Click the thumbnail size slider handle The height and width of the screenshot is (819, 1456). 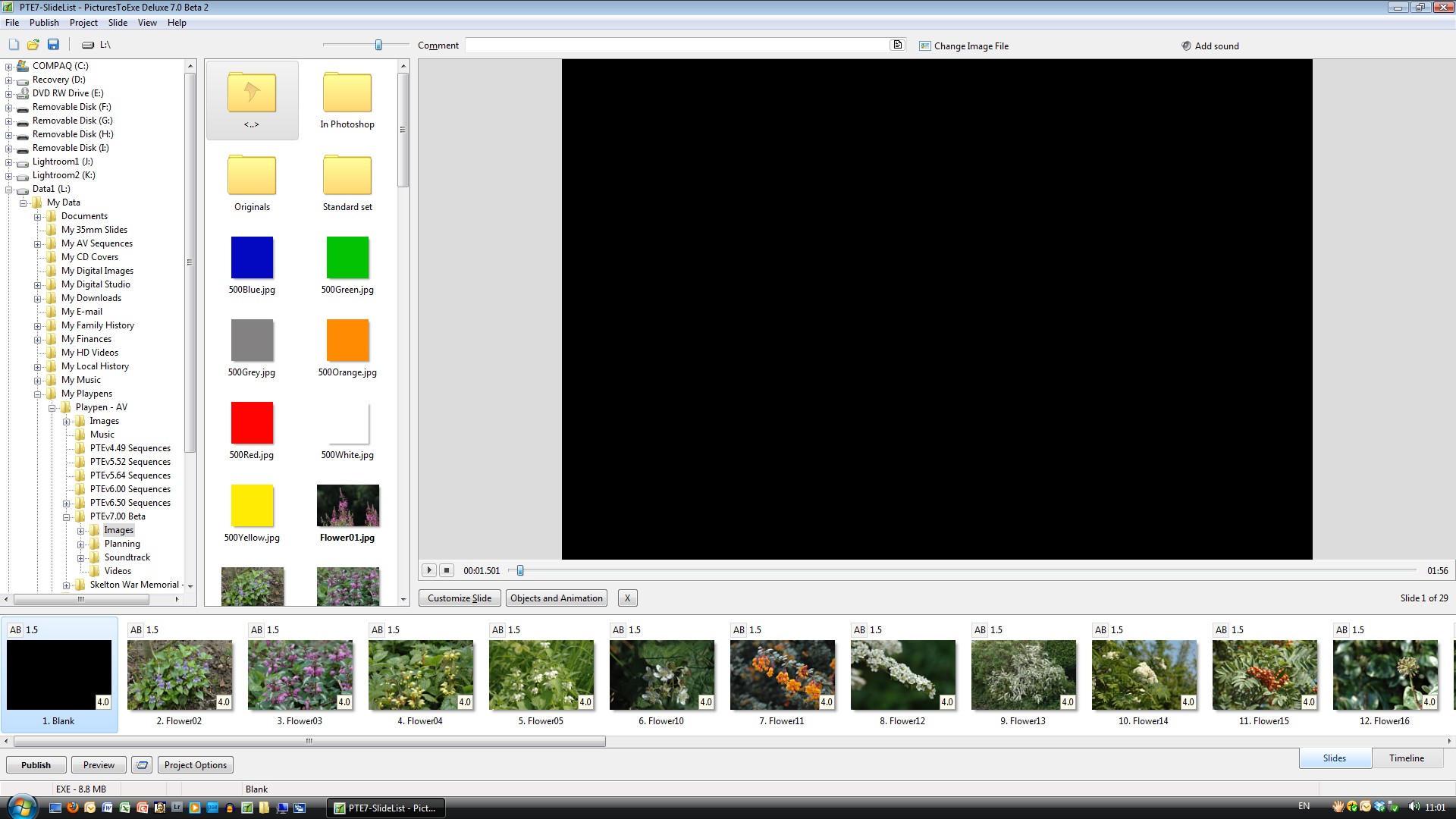(378, 45)
